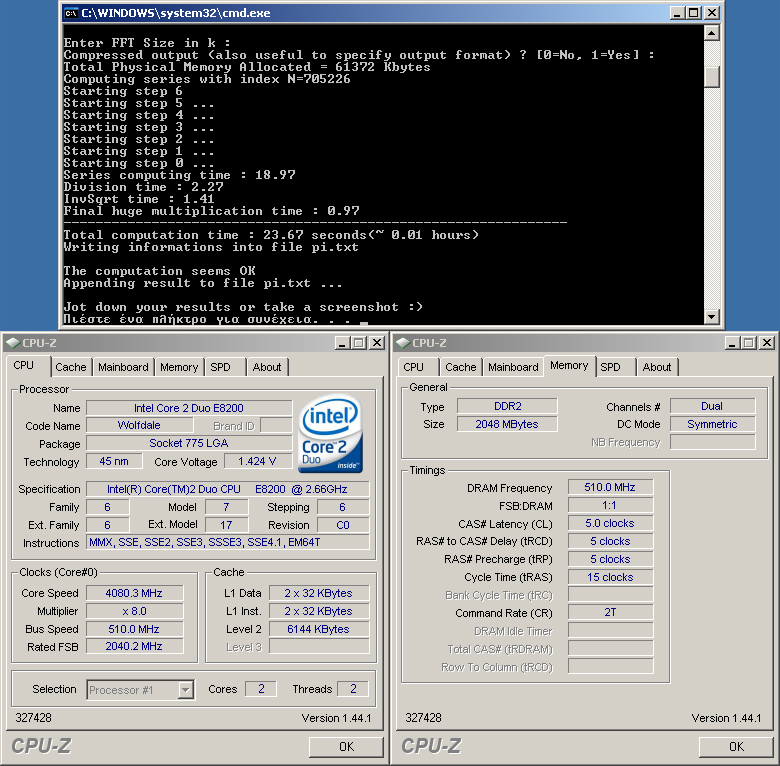Click the Revision value 'C0'
The image size is (780, 766).
tap(343, 525)
